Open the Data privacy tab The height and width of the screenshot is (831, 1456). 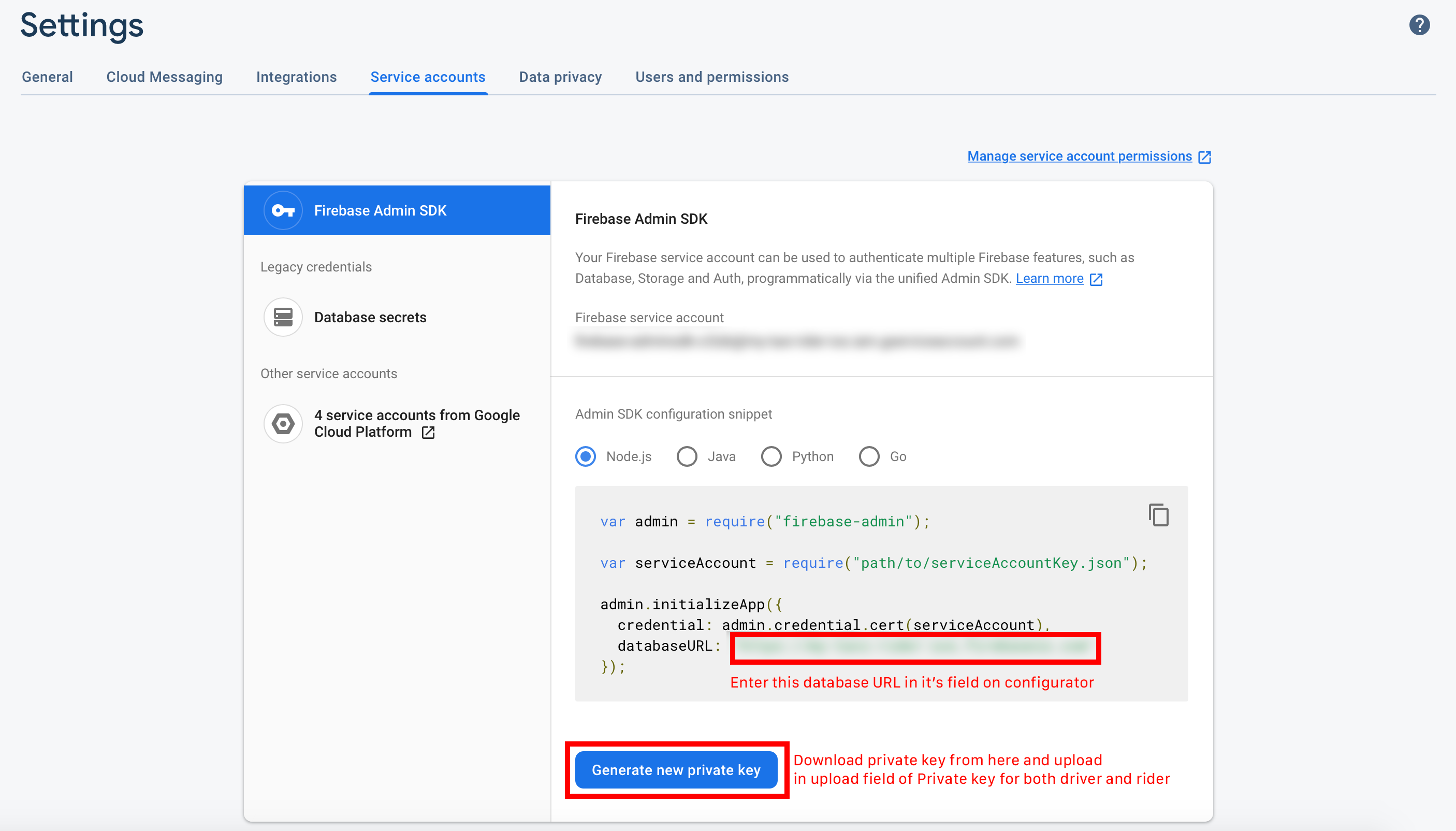click(x=560, y=77)
